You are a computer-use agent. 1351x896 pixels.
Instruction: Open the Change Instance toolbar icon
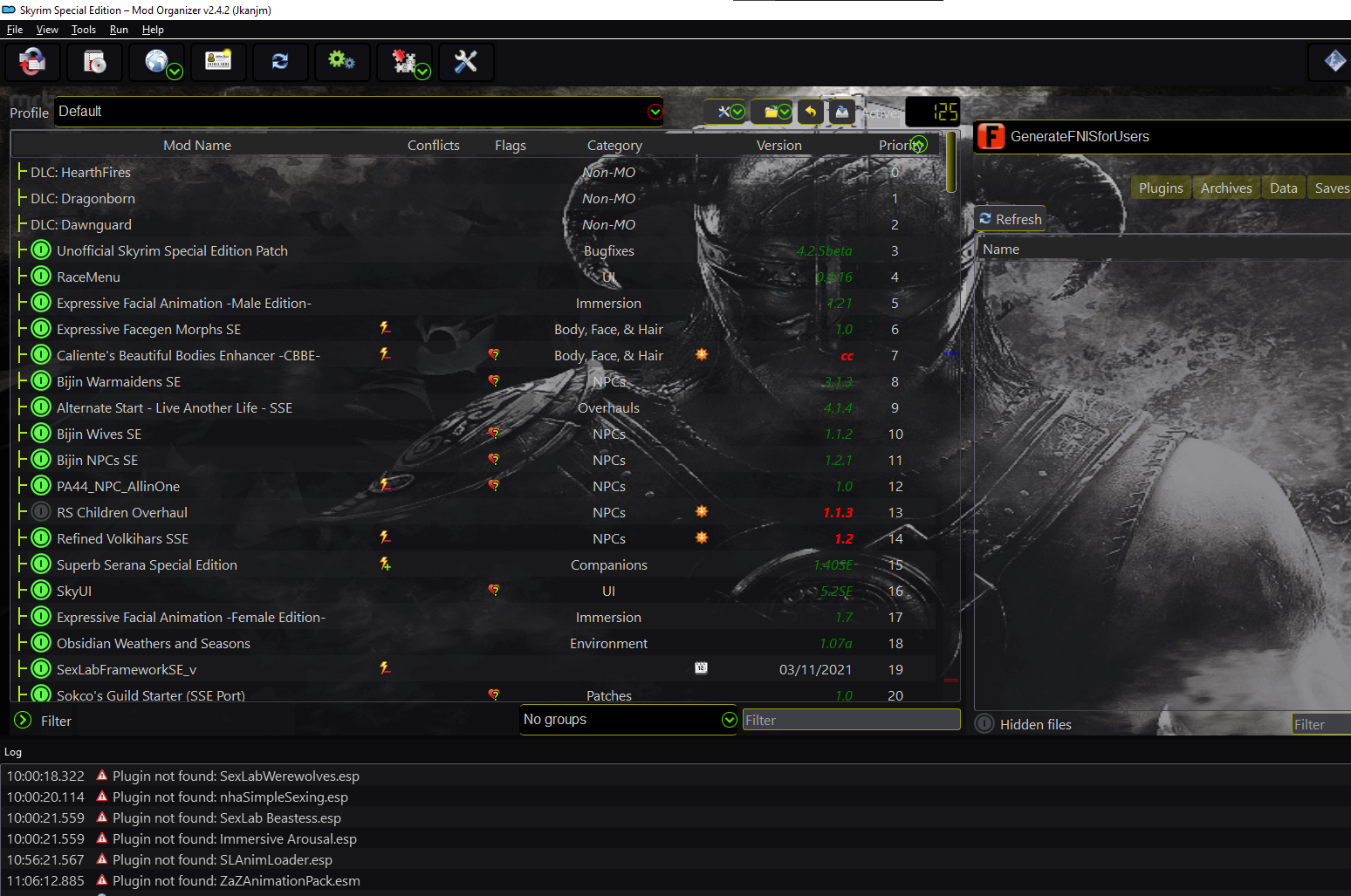point(32,62)
